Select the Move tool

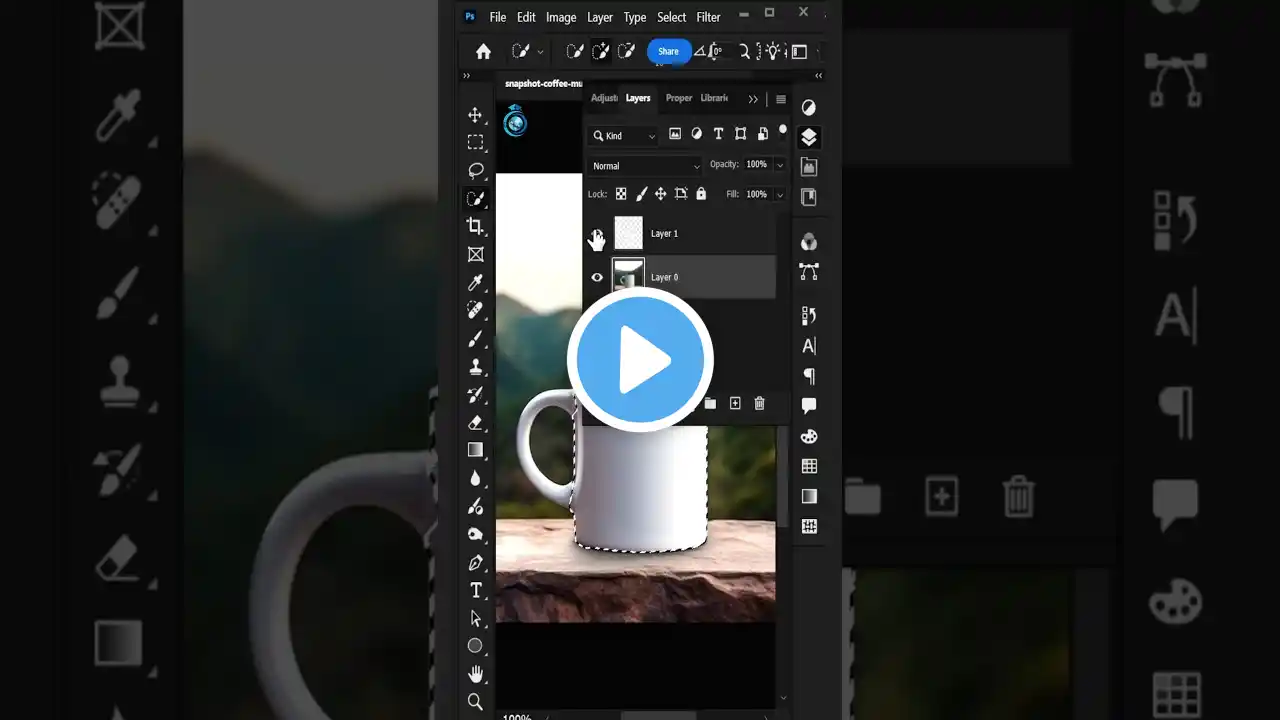(476, 115)
